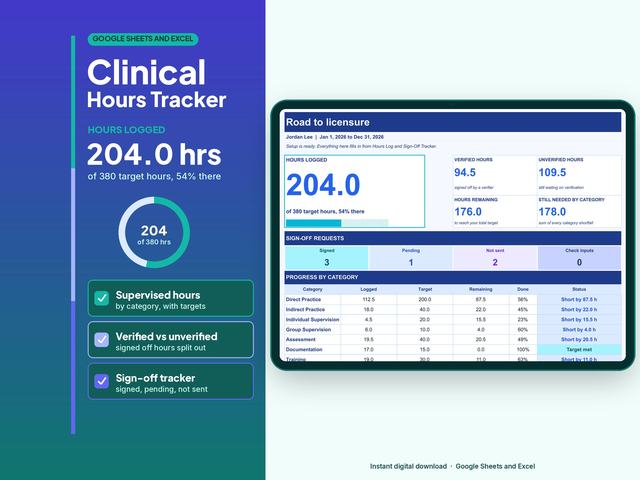Click the 204 of 380 hrs donut chart
This screenshot has height=480, width=640.
pyautogui.click(x=154, y=232)
